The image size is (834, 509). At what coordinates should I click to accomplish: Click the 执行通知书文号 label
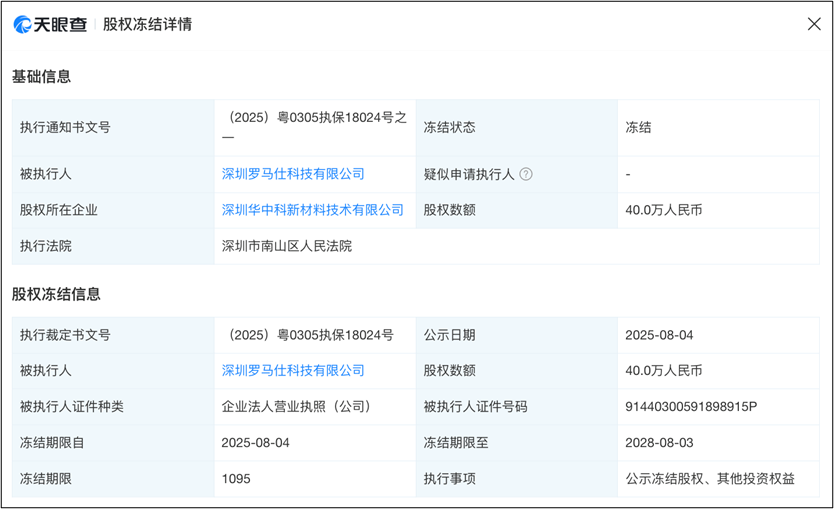coord(65,128)
